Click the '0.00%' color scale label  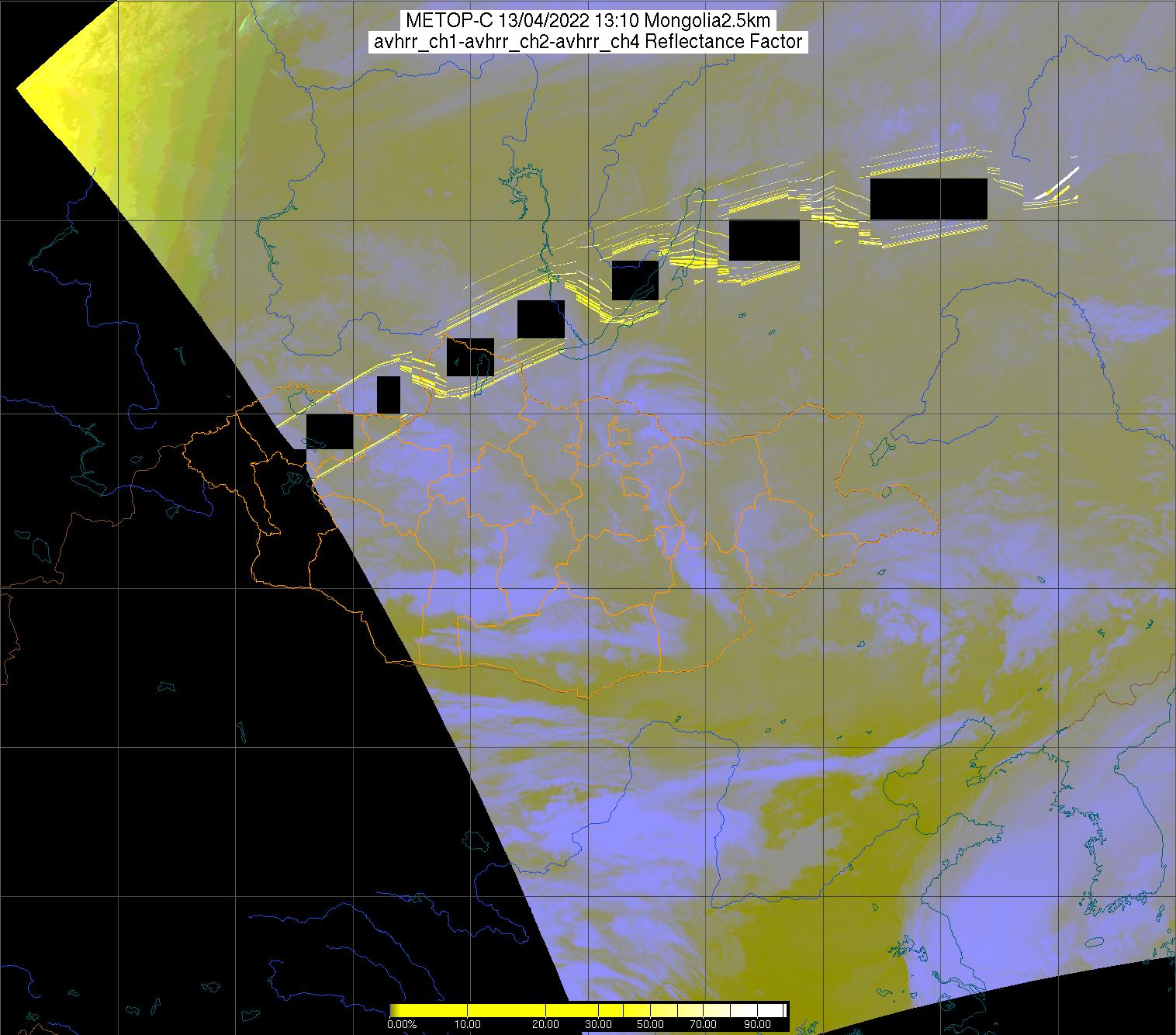click(x=402, y=1025)
